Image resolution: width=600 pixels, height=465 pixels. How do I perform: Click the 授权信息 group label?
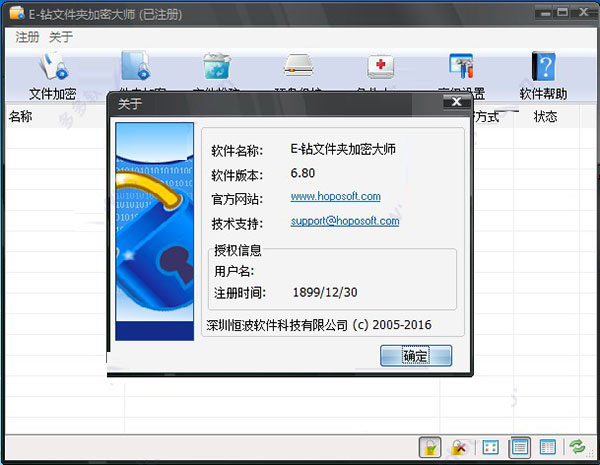[x=238, y=250]
